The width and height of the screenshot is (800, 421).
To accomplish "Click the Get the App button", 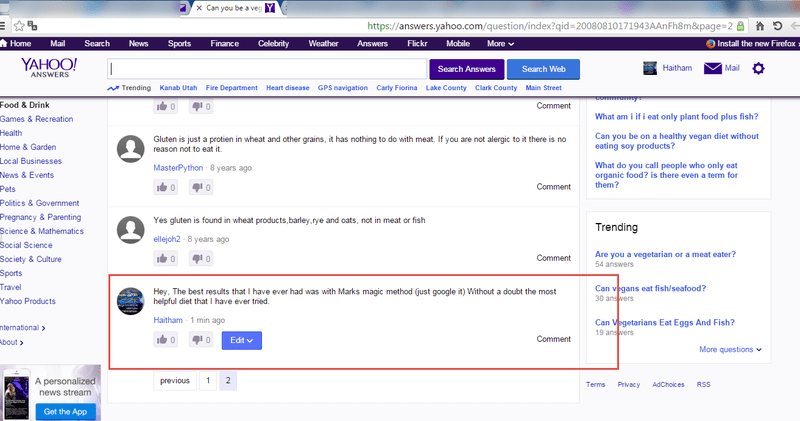I will coord(65,412).
